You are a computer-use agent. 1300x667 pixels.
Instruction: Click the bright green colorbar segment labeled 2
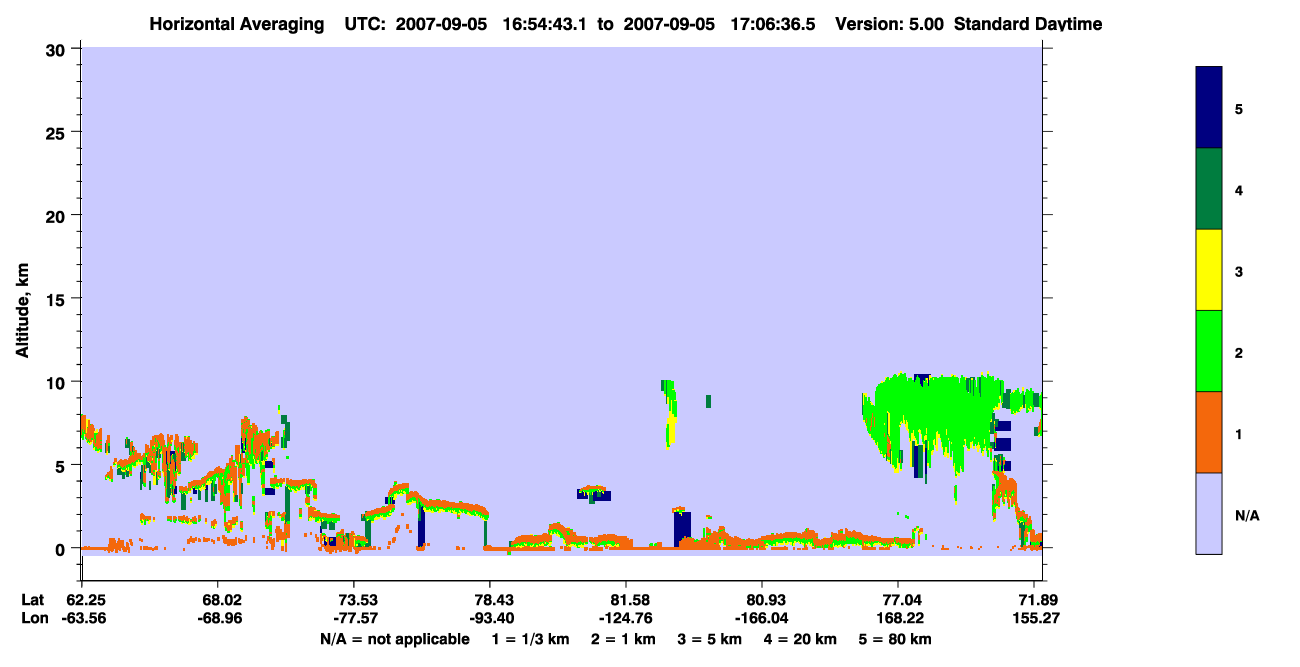click(x=1209, y=351)
